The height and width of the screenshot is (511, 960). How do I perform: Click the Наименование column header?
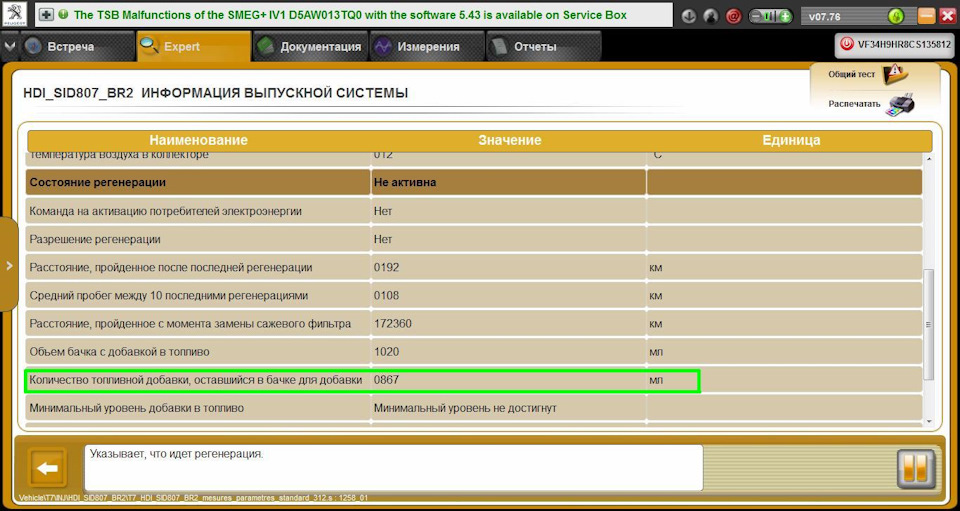198,140
